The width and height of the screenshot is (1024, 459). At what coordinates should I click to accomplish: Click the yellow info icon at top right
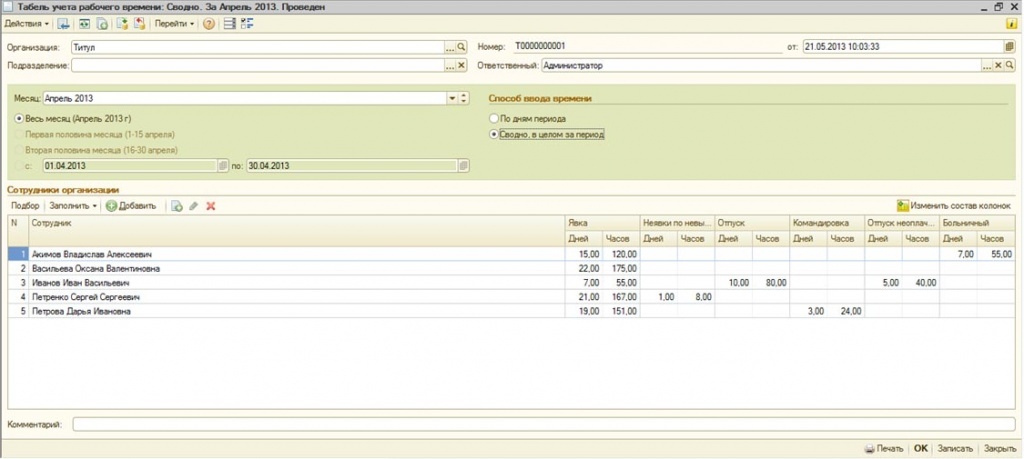[x=1009, y=23]
